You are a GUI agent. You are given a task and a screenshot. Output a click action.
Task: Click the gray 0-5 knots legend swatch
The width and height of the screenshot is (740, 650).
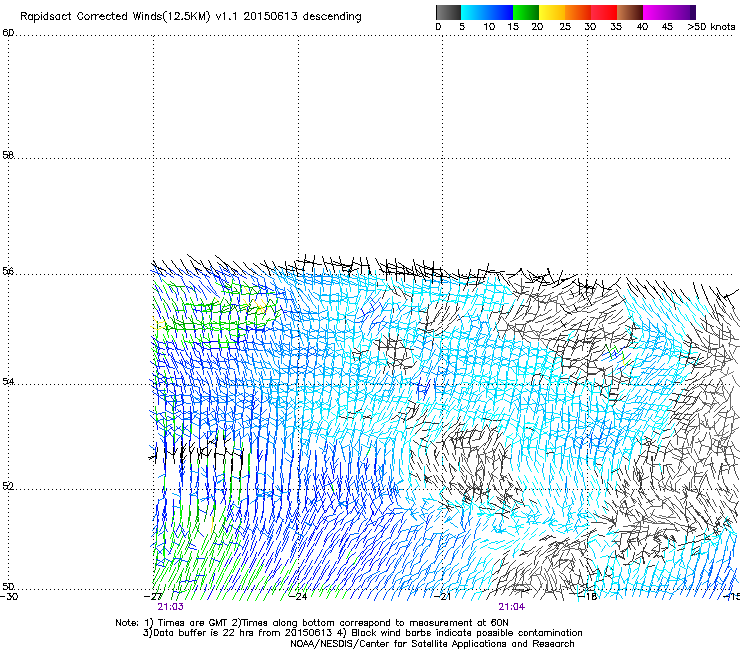tap(448, 12)
